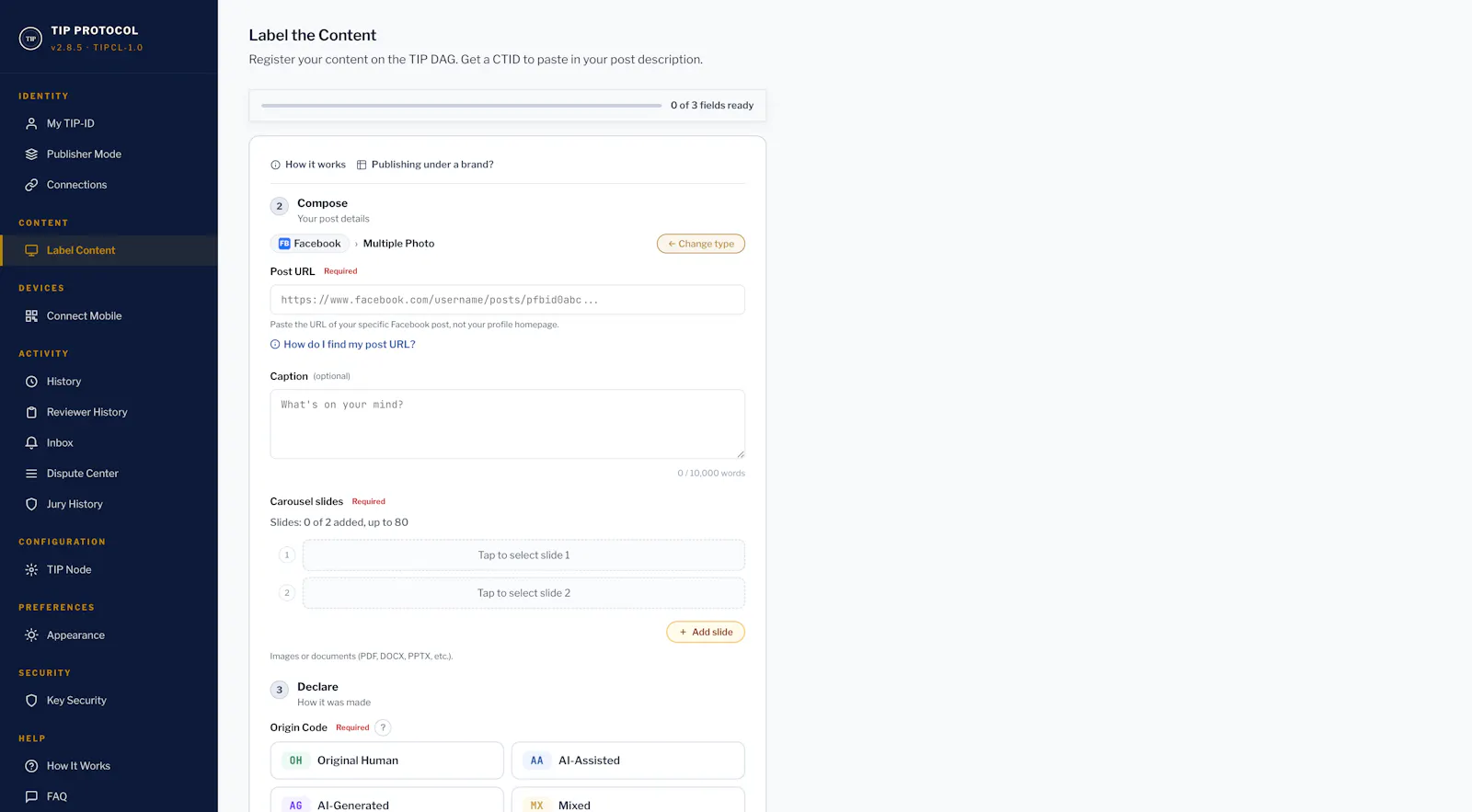Open Publisher Mode page

[x=109, y=154]
